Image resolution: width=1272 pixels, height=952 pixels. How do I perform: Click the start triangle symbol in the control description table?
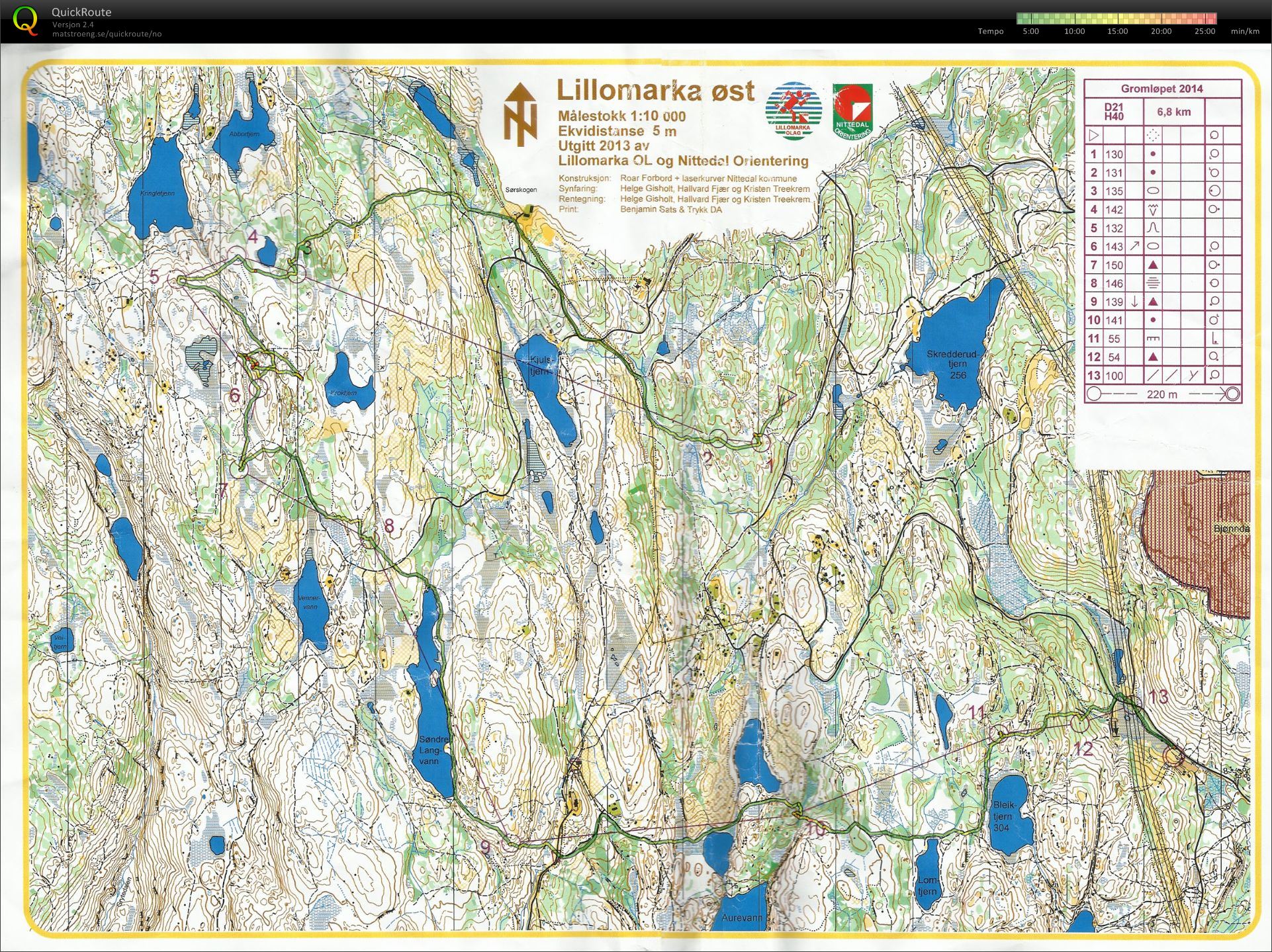(1093, 135)
